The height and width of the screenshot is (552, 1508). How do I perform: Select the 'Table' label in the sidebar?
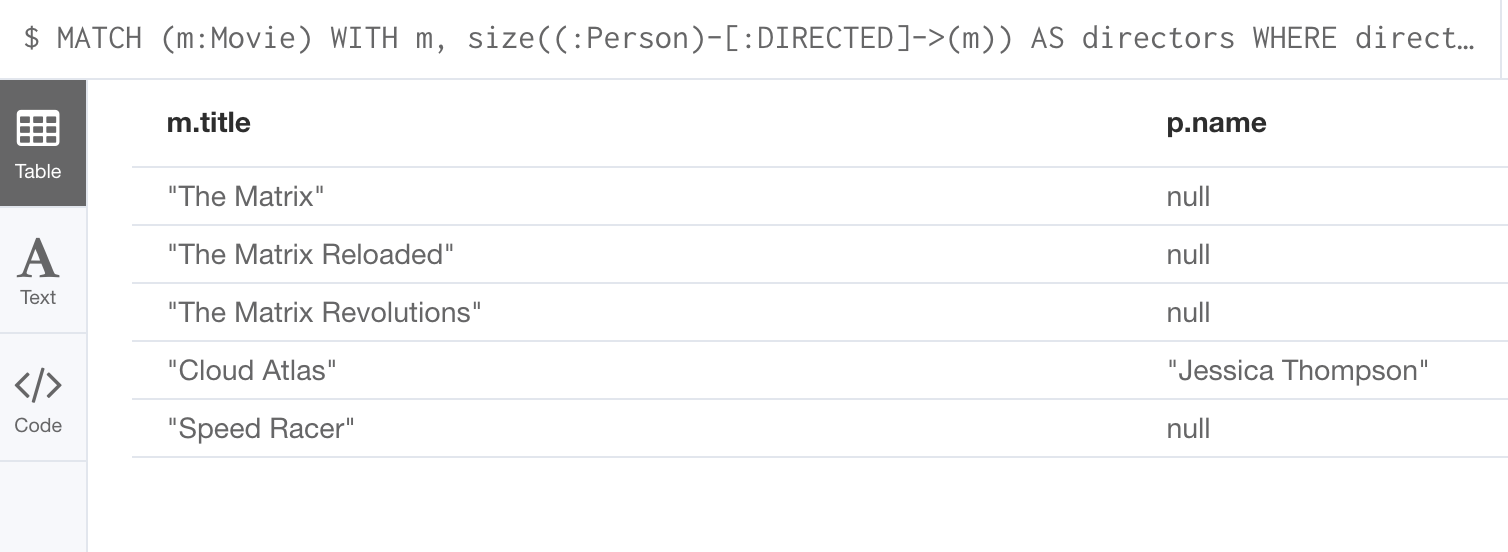[x=38, y=171]
